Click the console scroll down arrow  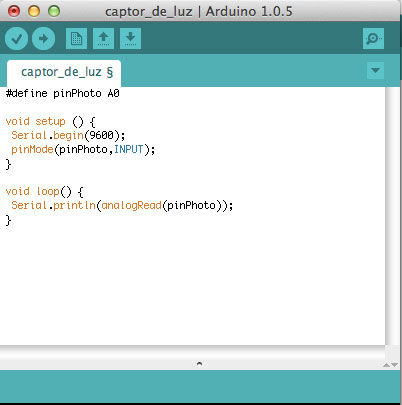394,365
